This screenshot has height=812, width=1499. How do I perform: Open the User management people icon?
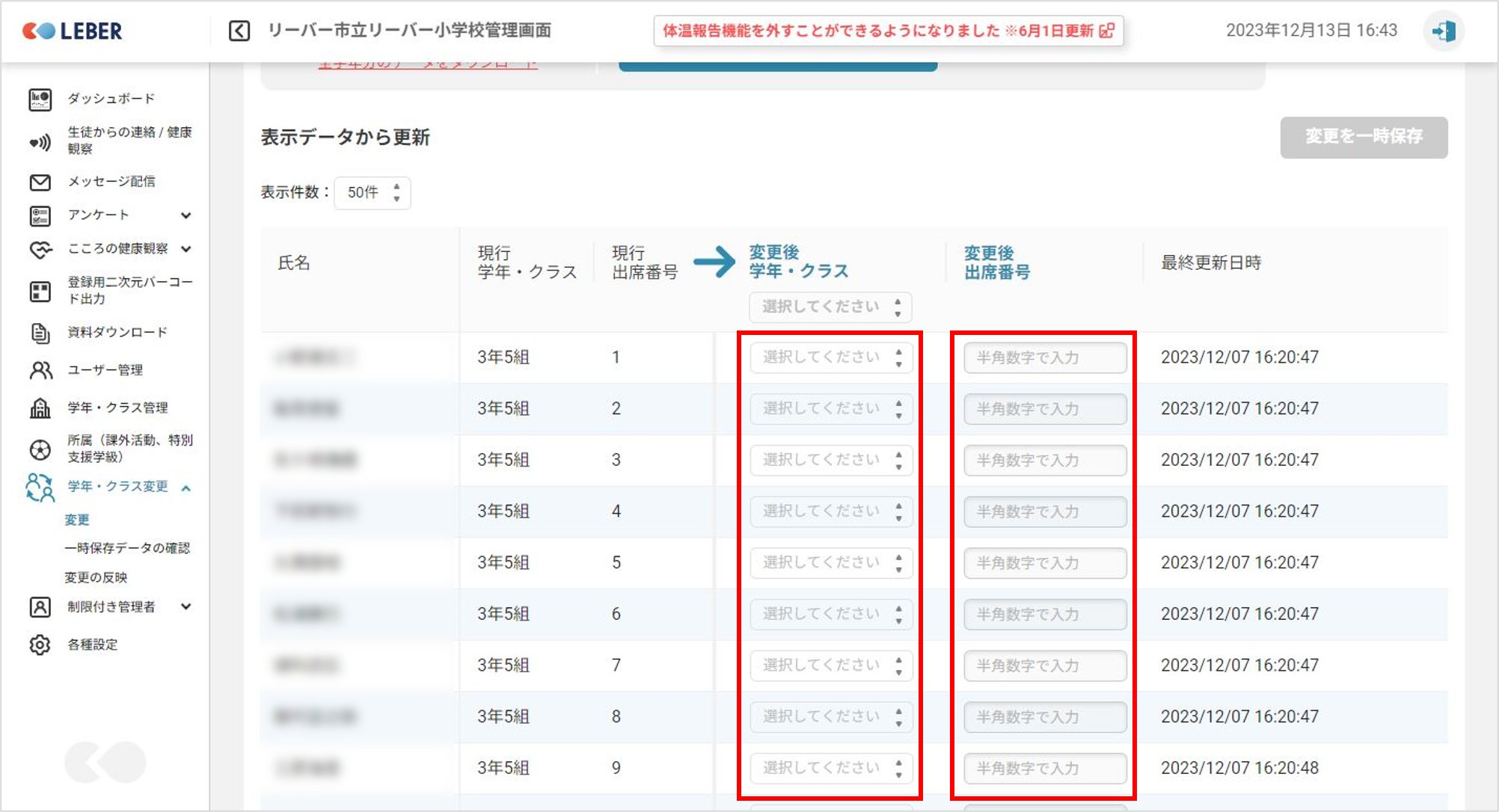[x=40, y=370]
